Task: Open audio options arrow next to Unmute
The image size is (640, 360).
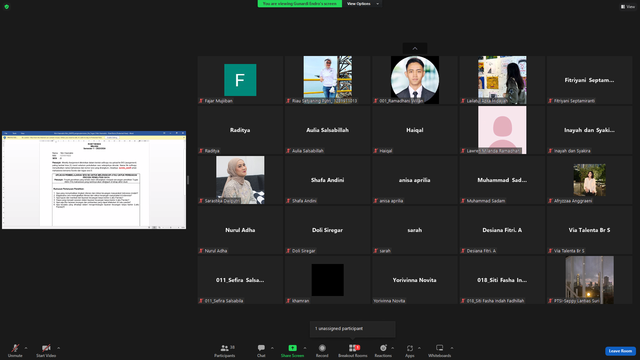Action: point(26,348)
